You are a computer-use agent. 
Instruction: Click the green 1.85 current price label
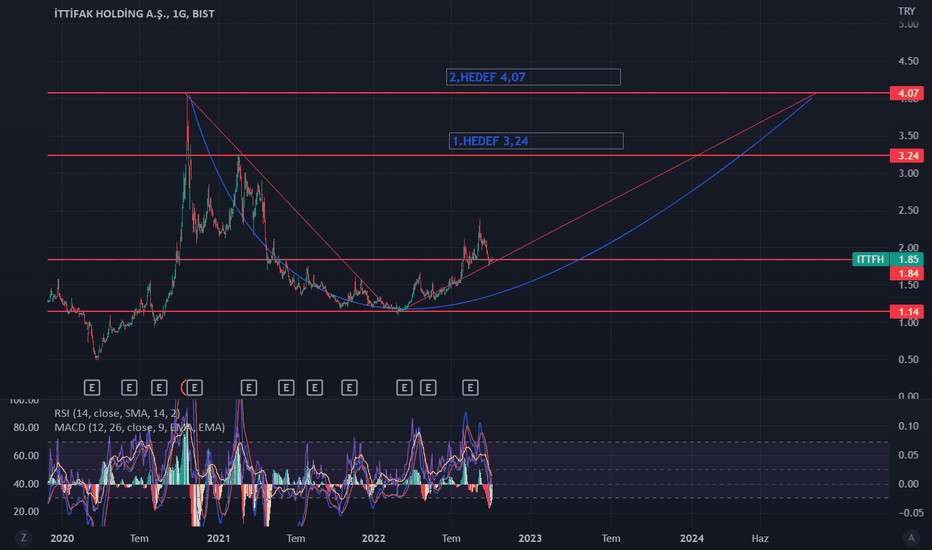pos(907,259)
